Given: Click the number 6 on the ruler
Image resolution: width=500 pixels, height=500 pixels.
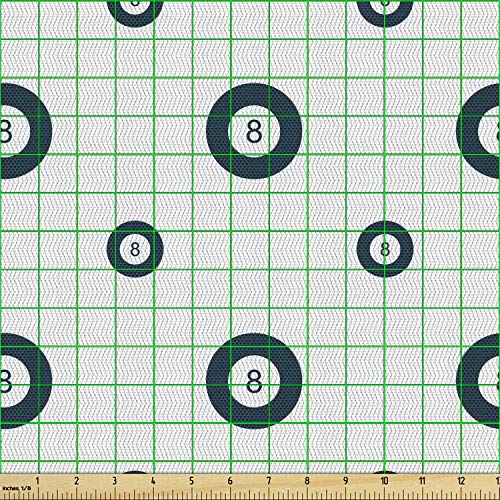Looking at the screenshot, I should click(x=230, y=481).
